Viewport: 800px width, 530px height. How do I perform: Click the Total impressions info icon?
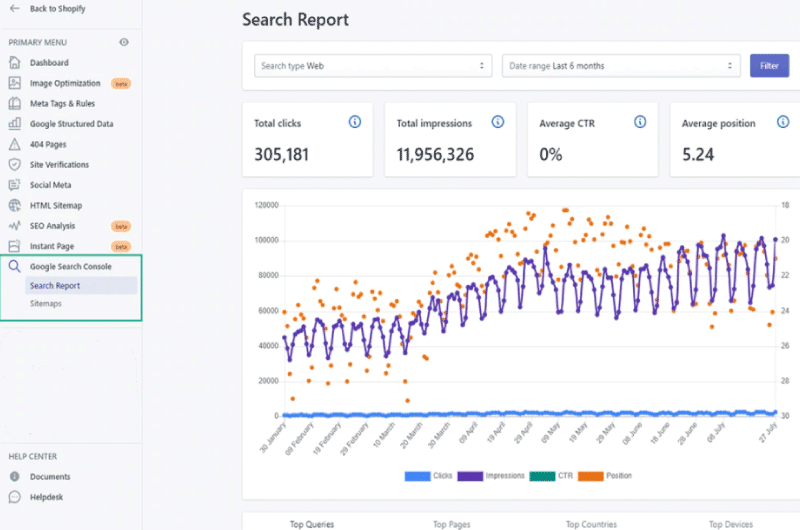[497, 122]
